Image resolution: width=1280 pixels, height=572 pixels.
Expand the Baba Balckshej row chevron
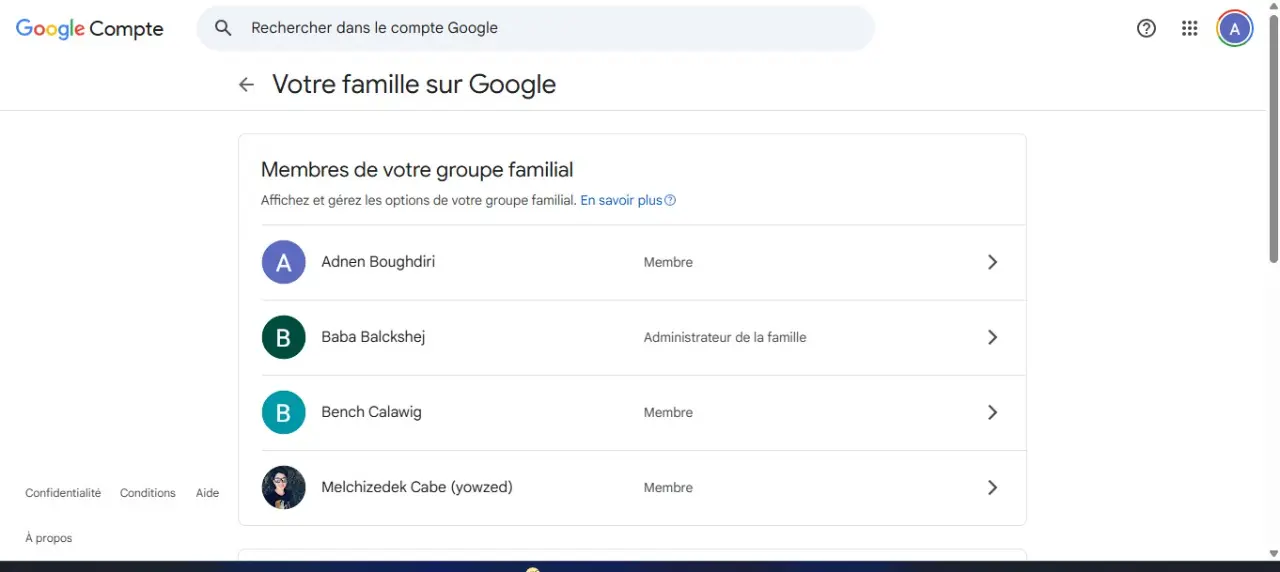click(x=992, y=337)
